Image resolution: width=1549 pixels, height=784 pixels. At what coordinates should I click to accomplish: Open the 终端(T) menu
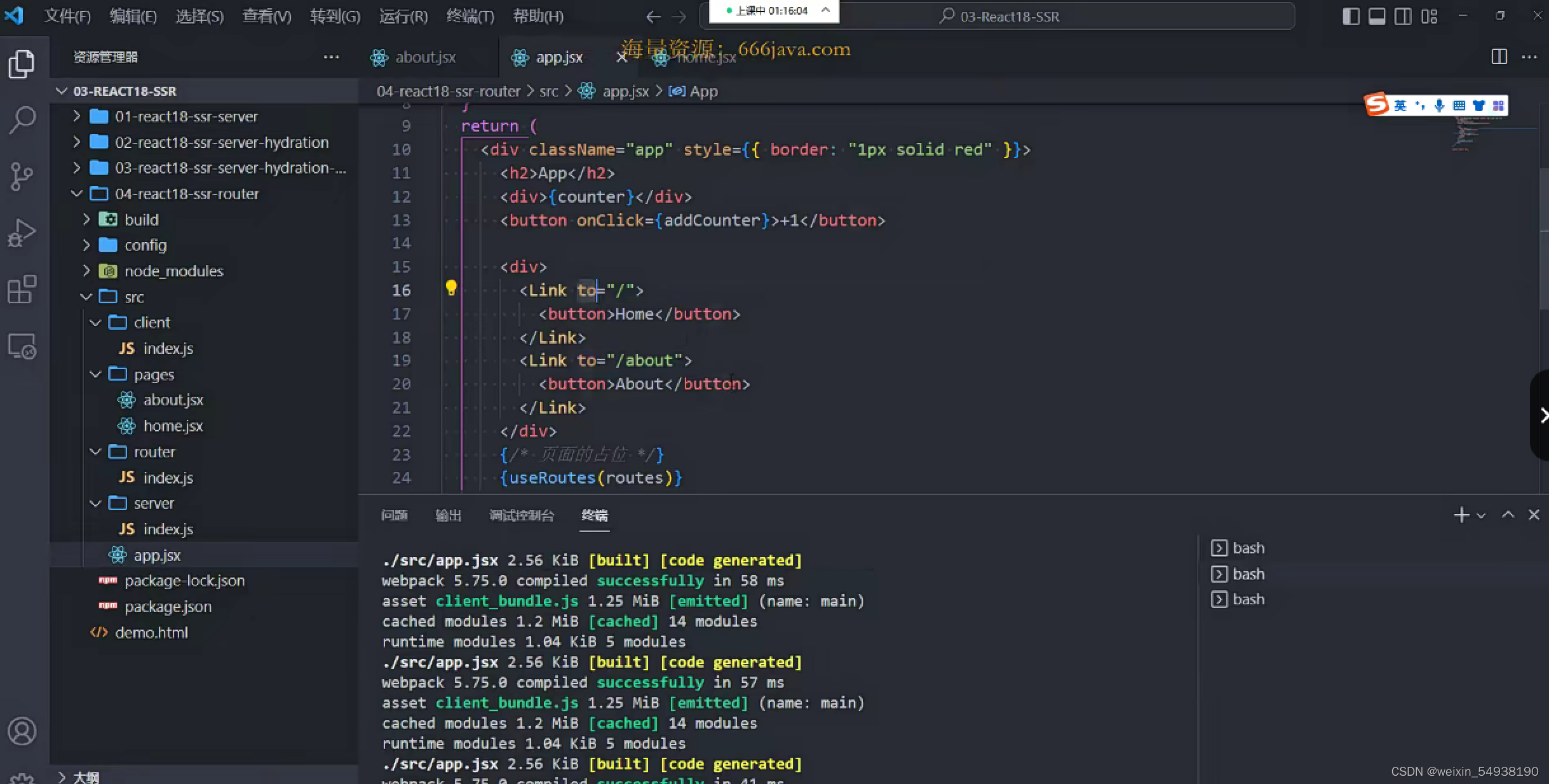[470, 17]
